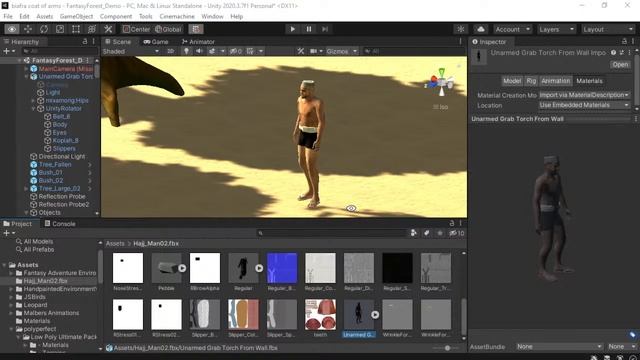Viewport: 640px width, 360px height.
Task: Open the AssetBundle None dropdown
Action: coord(559,346)
